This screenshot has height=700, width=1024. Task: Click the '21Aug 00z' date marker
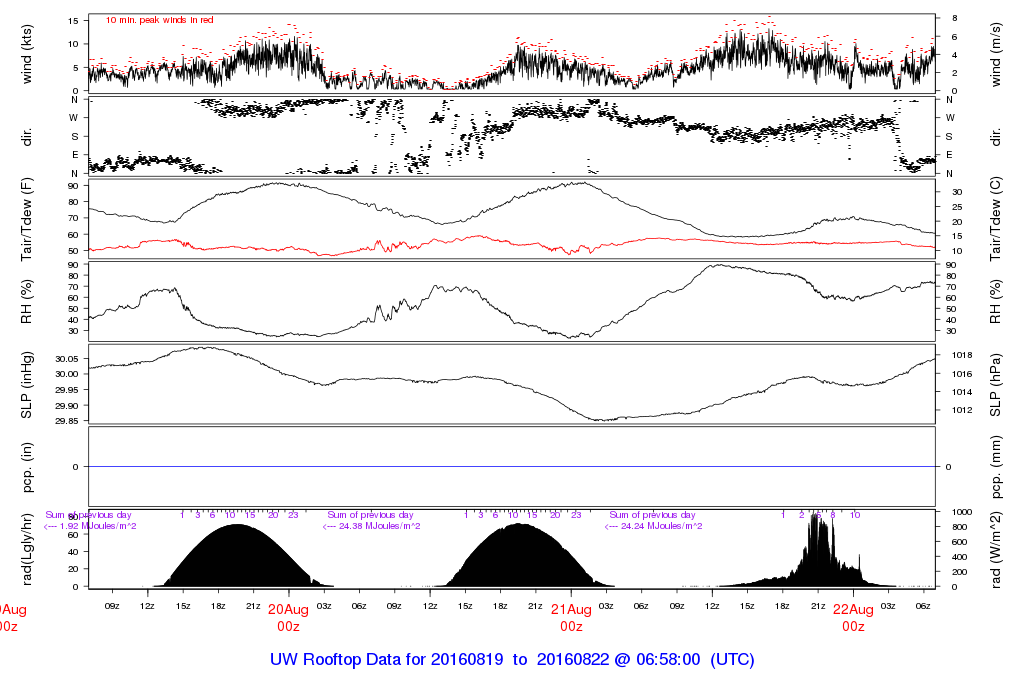[571, 618]
